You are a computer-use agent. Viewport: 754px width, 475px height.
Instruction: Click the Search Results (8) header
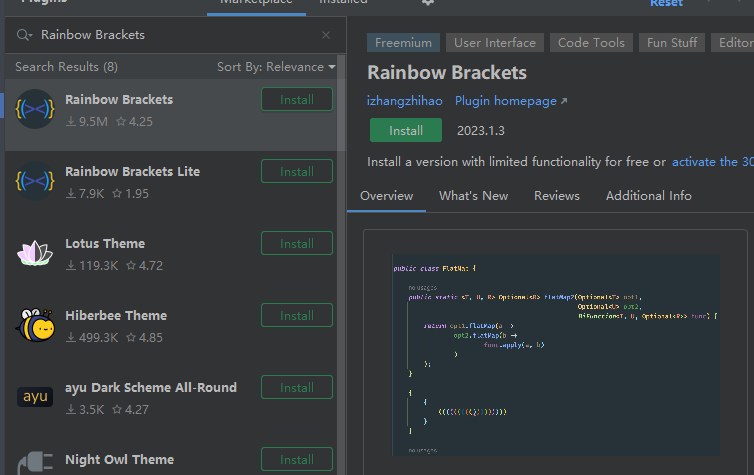tap(66, 67)
